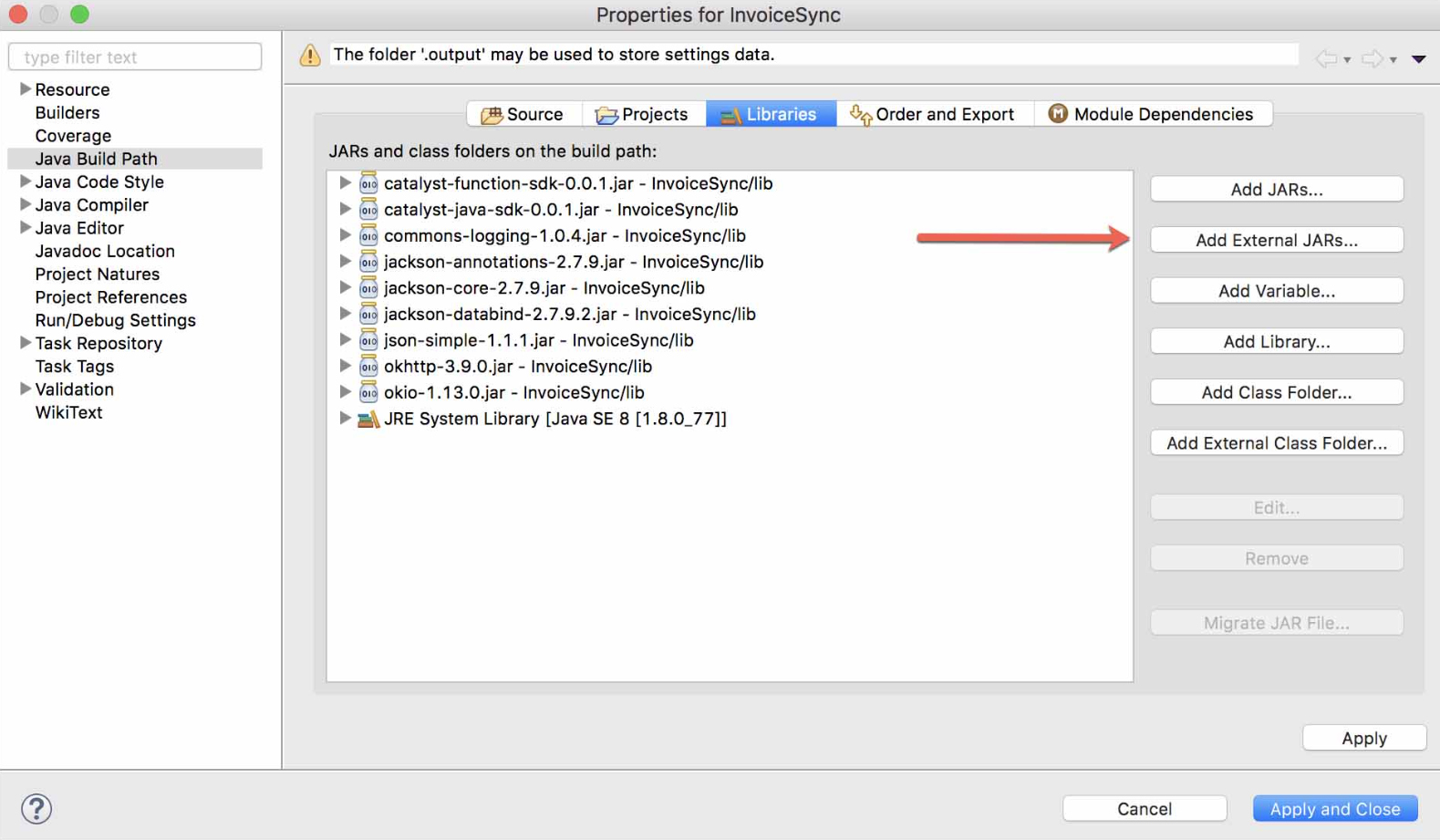This screenshot has height=840, width=1440.
Task: Click the help question mark icon
Action: coord(36,808)
